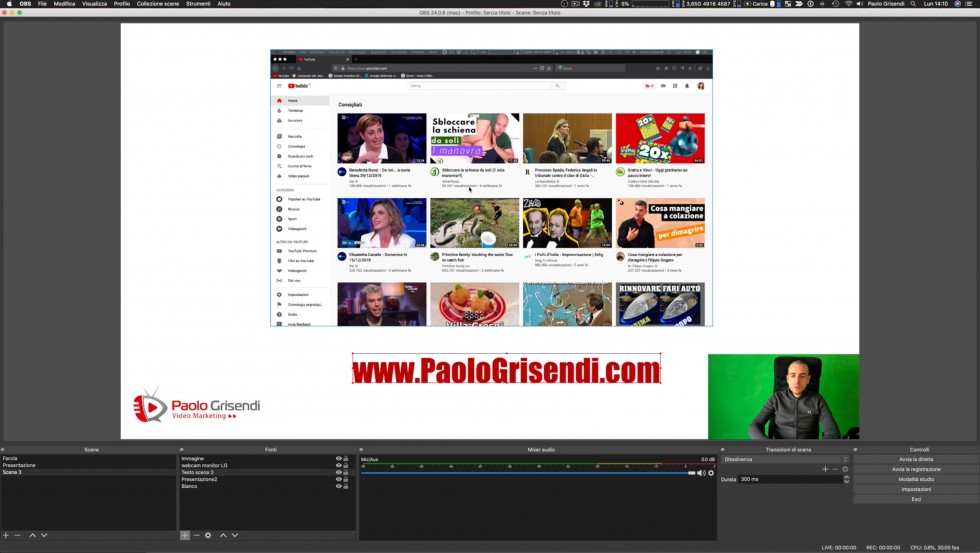
Task: Open the Visualizza menu
Action: point(94,4)
